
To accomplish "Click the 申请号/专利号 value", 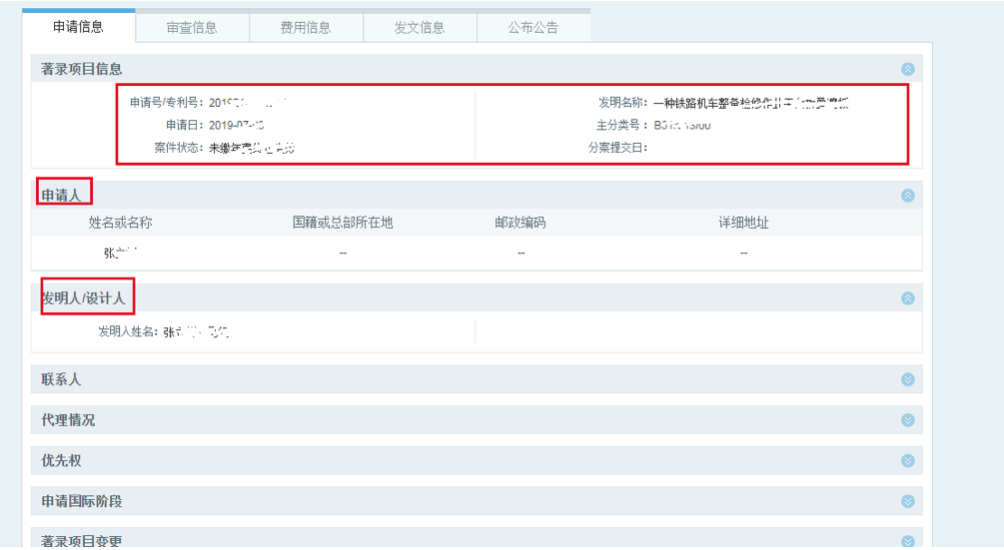I will point(248,102).
